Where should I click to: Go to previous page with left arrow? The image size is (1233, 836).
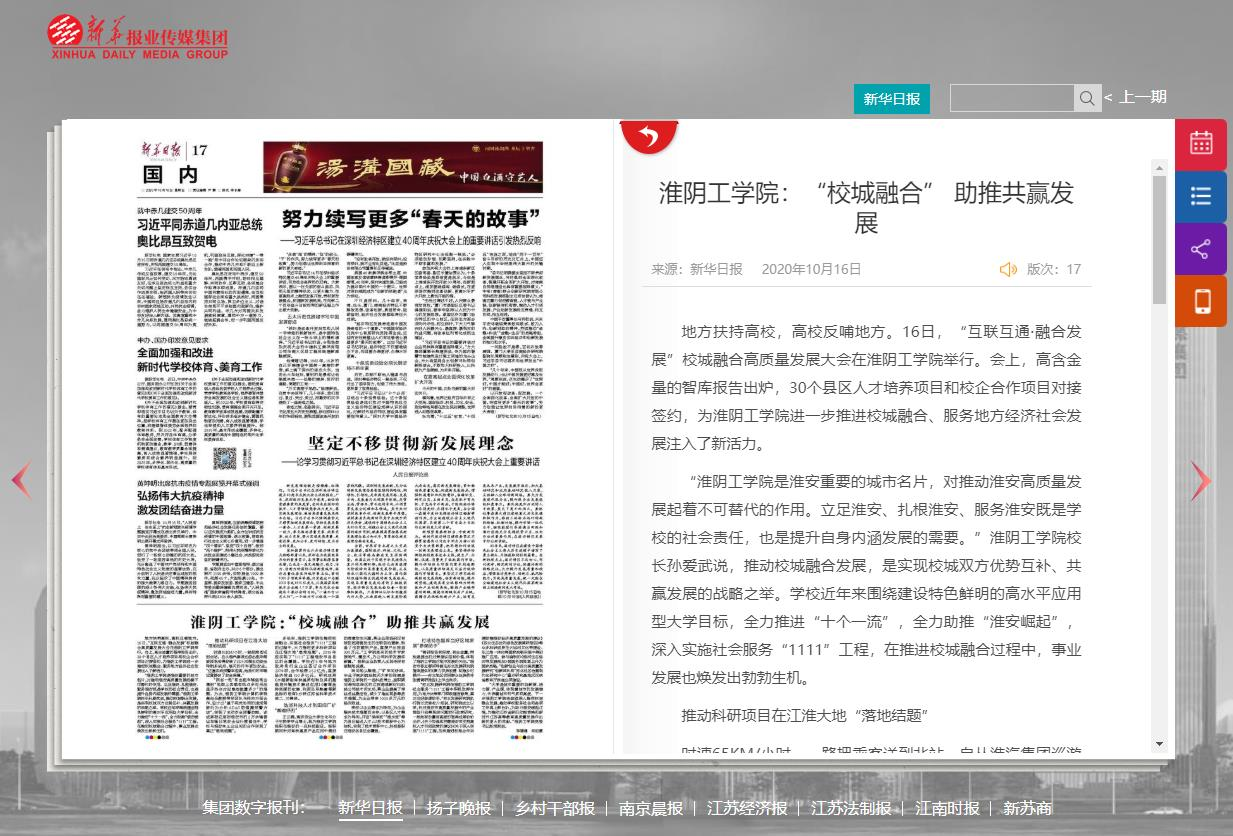[x=22, y=481]
